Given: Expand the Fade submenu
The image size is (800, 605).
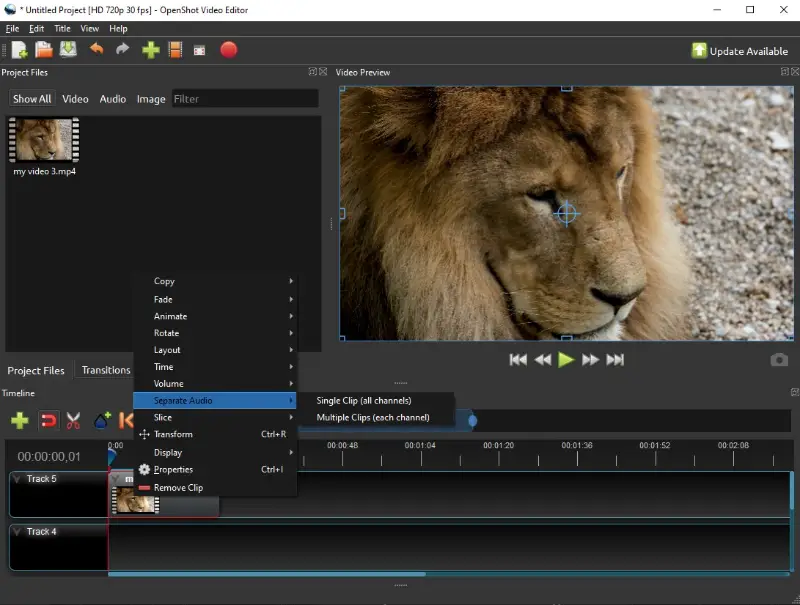Looking at the screenshot, I should pyautogui.click(x=215, y=299).
